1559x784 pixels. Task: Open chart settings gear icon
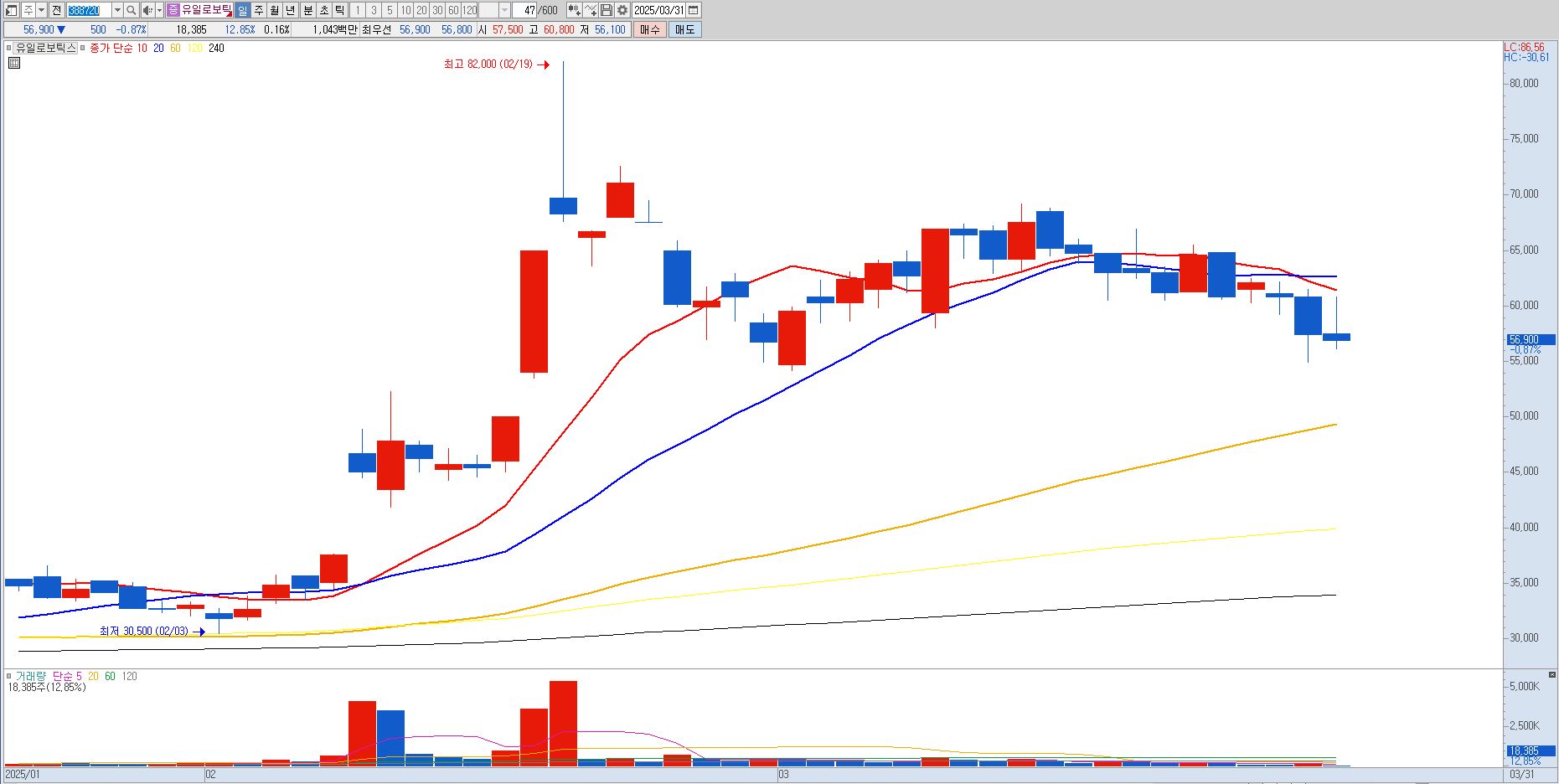click(622, 10)
